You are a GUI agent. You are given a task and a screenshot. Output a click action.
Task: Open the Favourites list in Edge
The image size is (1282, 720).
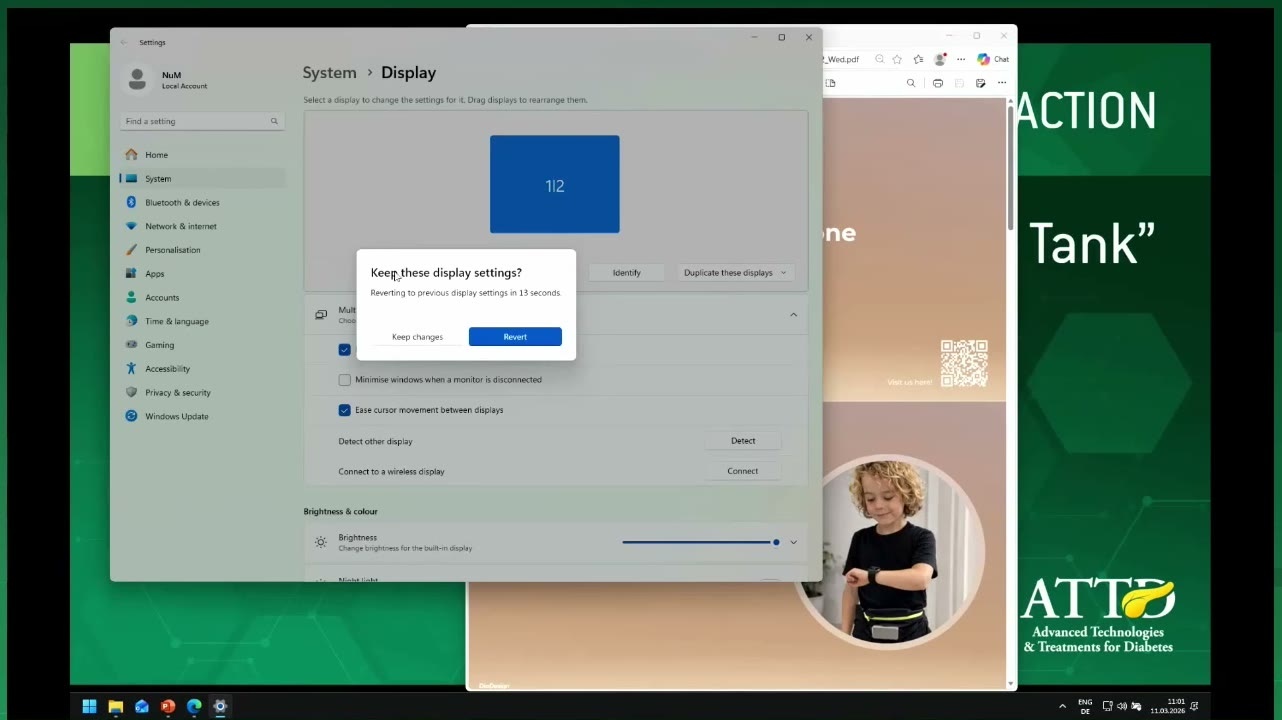coord(918,60)
